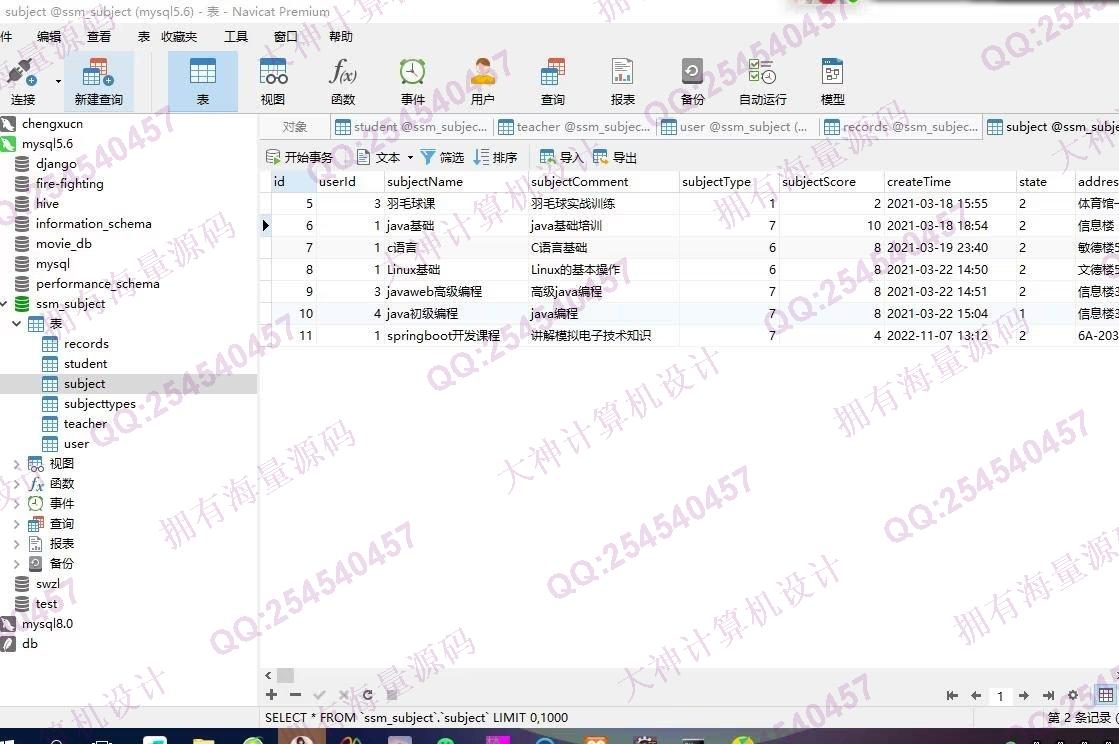
Task: Expand the 报表 node in tree
Action: [16, 544]
